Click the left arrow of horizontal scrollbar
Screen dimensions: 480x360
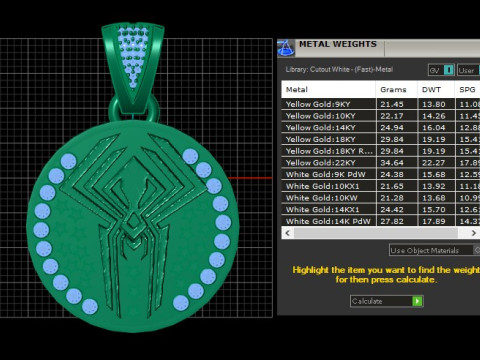coord(288,233)
